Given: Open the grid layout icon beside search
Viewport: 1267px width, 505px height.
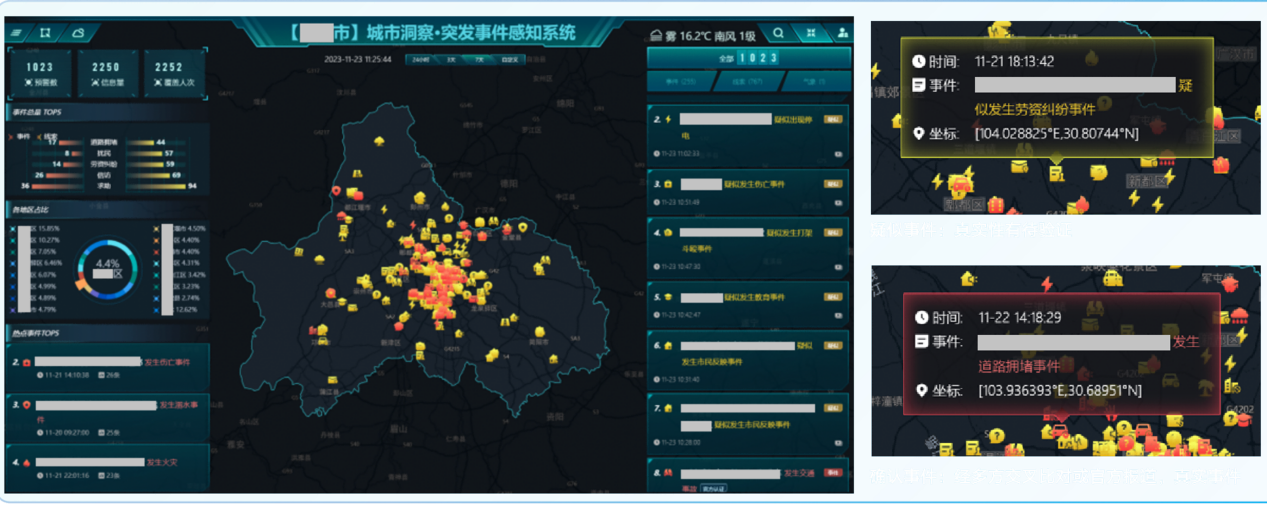Looking at the screenshot, I should pyautogui.click(x=811, y=33).
